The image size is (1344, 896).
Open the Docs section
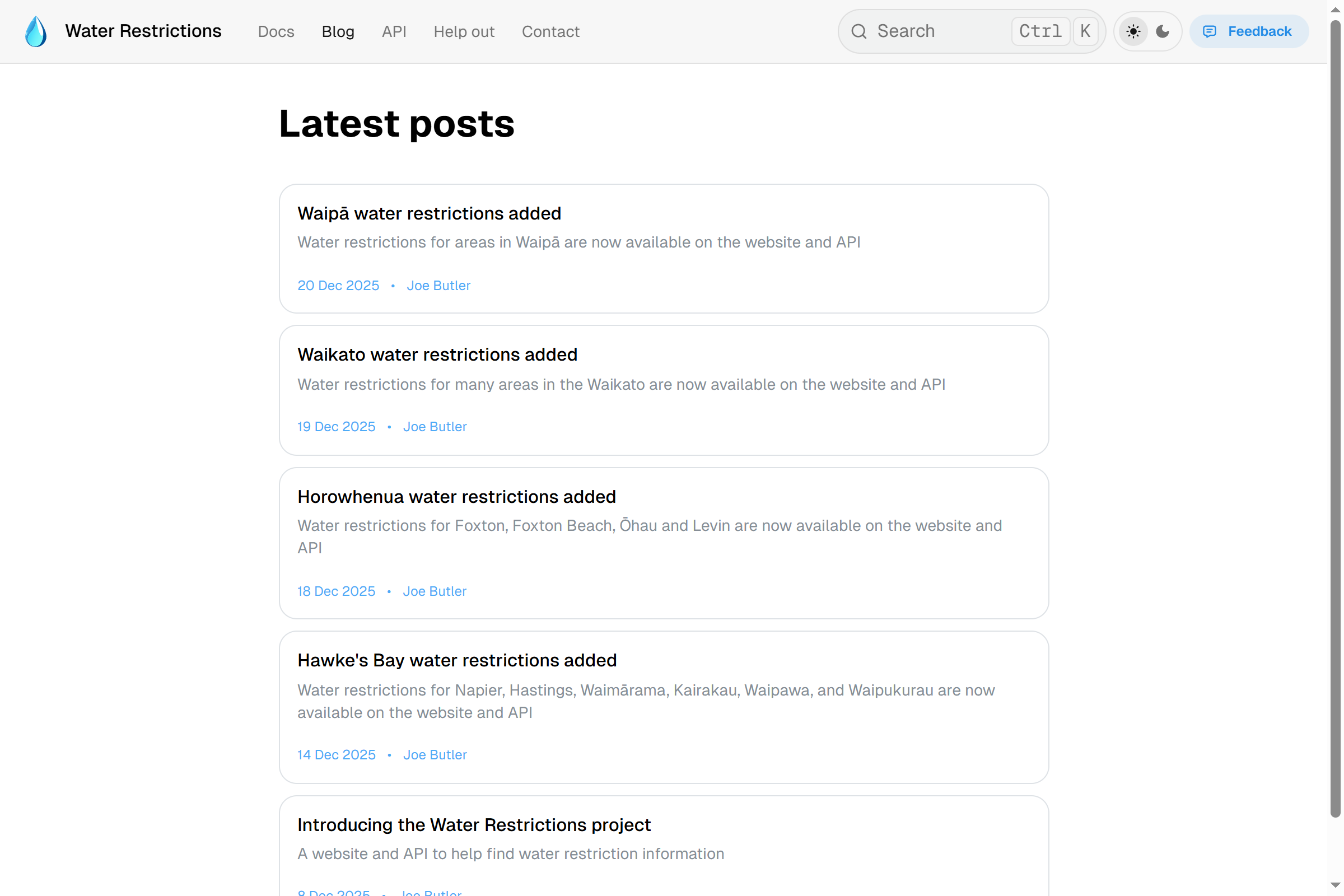pos(276,32)
